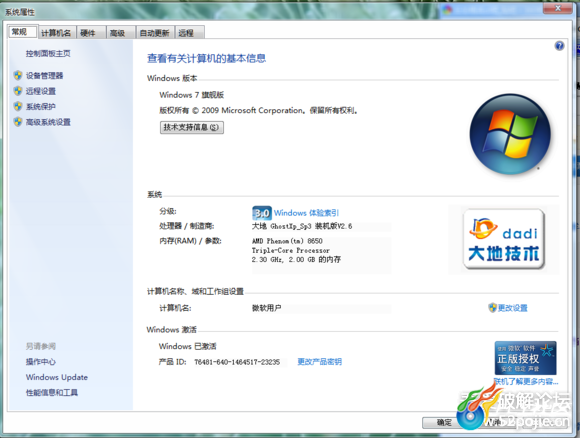
Task: Click processor text AMD Phenom(tm) 8650
Action: point(287,241)
